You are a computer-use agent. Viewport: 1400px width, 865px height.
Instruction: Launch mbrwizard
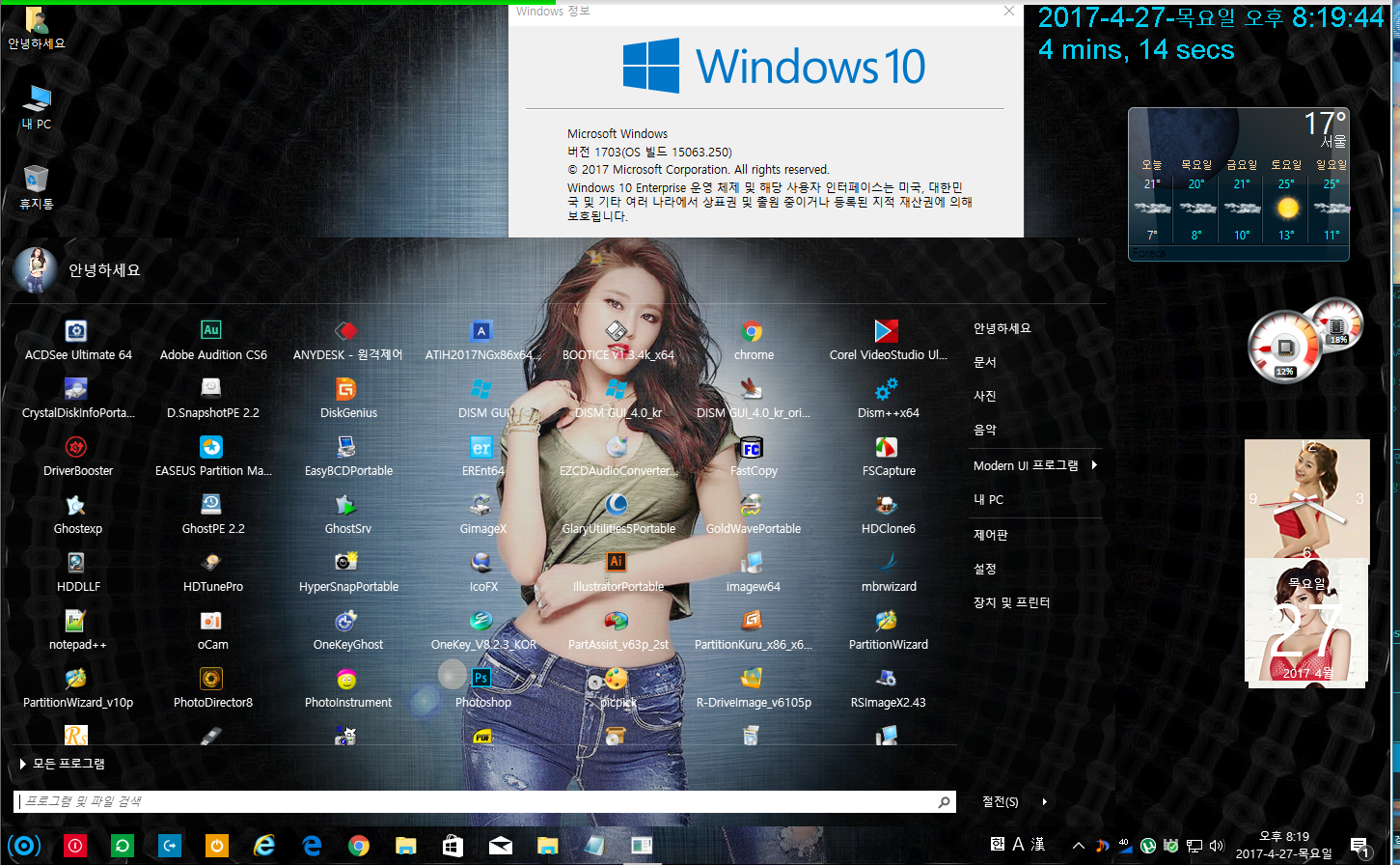[889, 573]
